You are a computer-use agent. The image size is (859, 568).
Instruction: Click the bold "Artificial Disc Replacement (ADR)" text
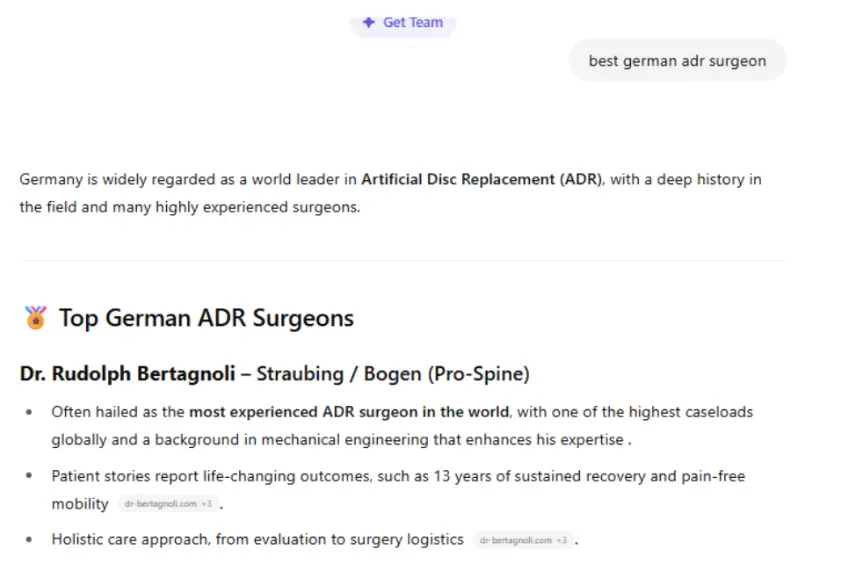[481, 180]
